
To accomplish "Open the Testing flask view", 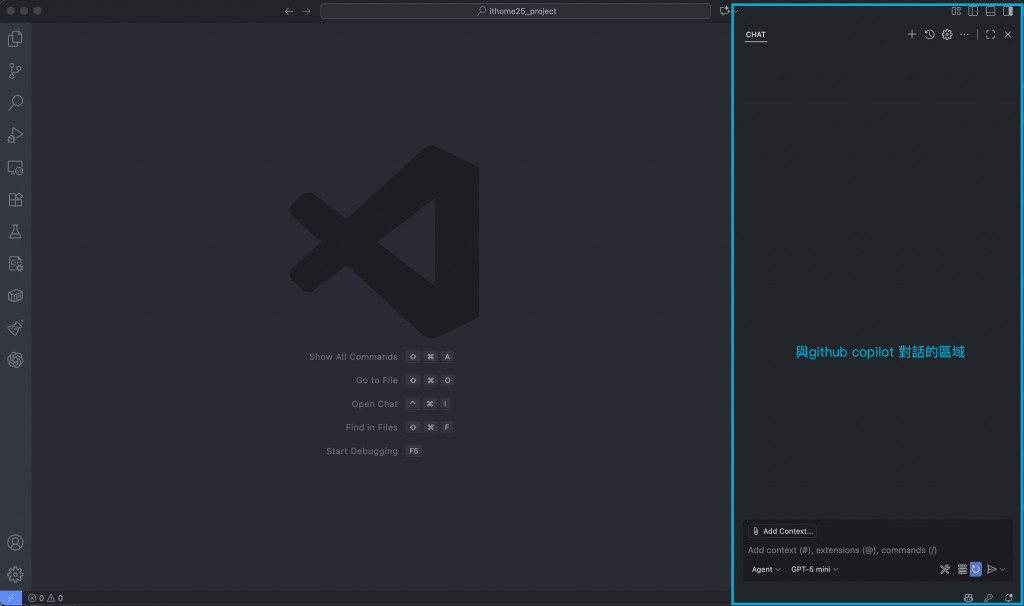I will pos(15,231).
